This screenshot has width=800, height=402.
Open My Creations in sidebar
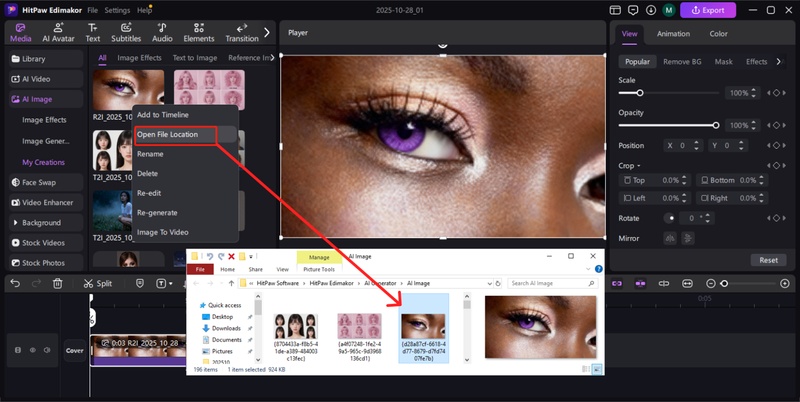click(x=43, y=162)
